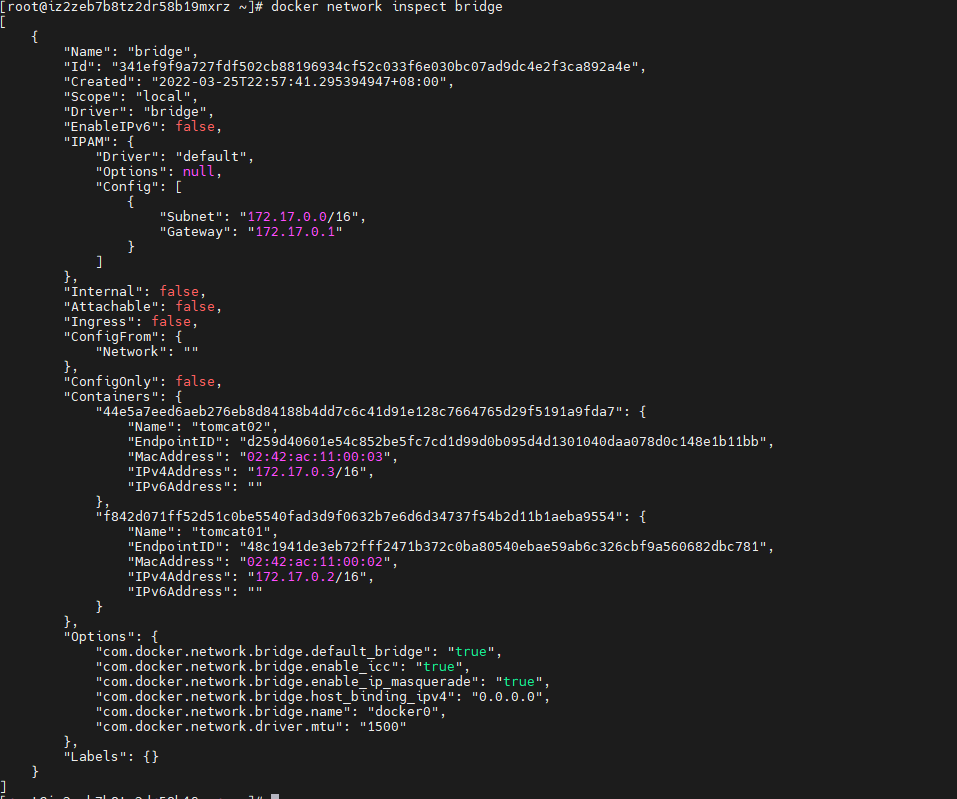Click the default_bridge option line
This screenshot has width=957, height=799.
(x=298, y=652)
